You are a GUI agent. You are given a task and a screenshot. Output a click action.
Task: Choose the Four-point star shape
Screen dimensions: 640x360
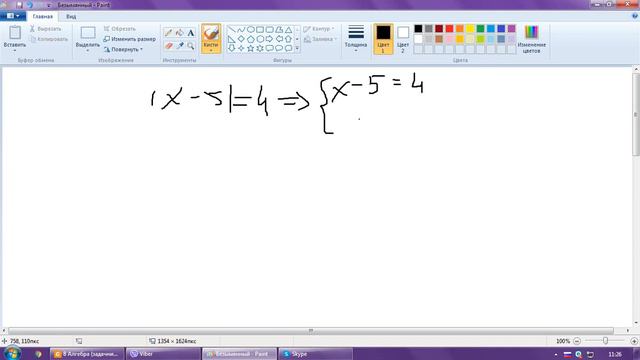[x=241, y=48]
